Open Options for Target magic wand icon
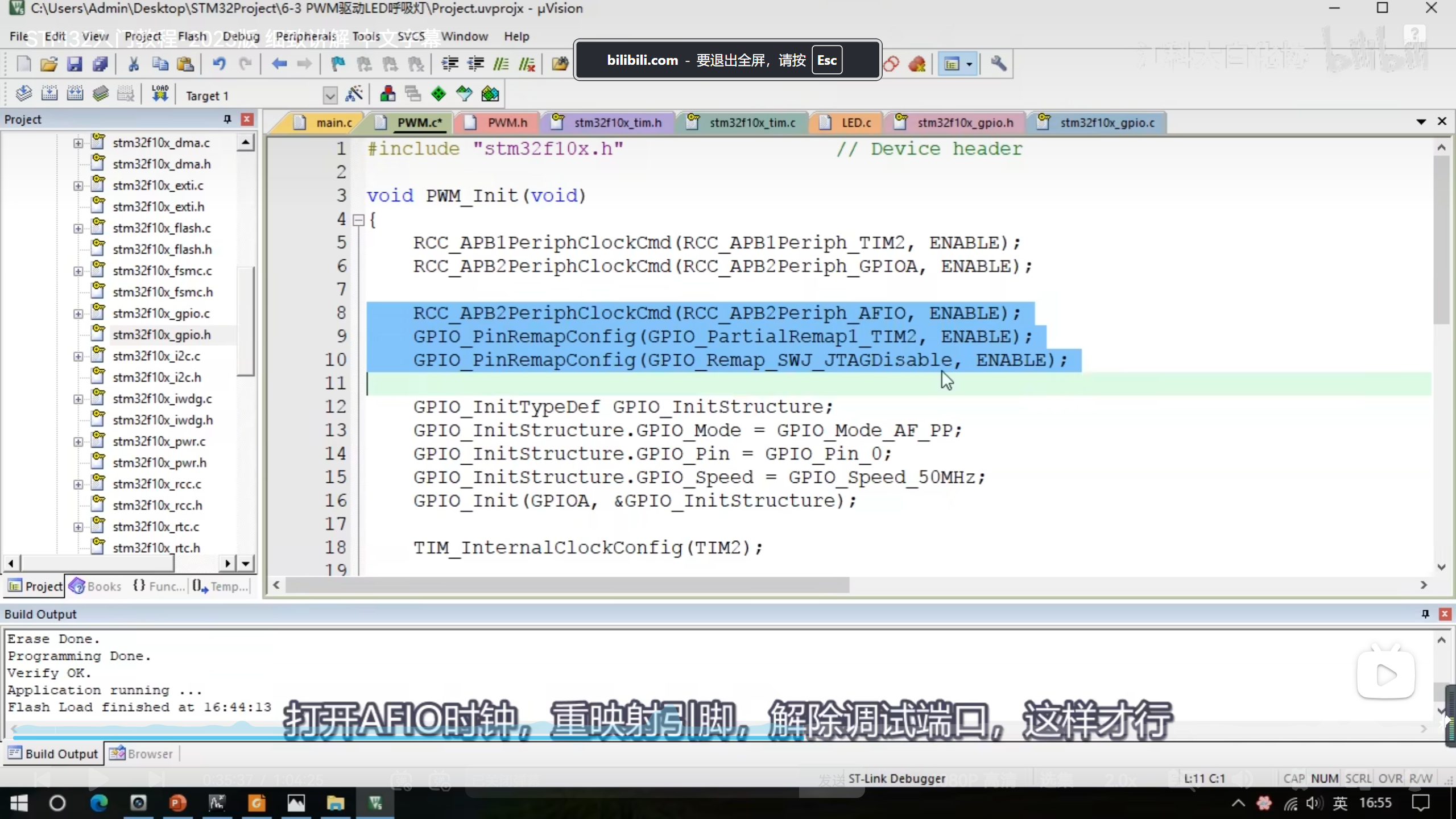The image size is (1456, 819). pyautogui.click(x=354, y=94)
